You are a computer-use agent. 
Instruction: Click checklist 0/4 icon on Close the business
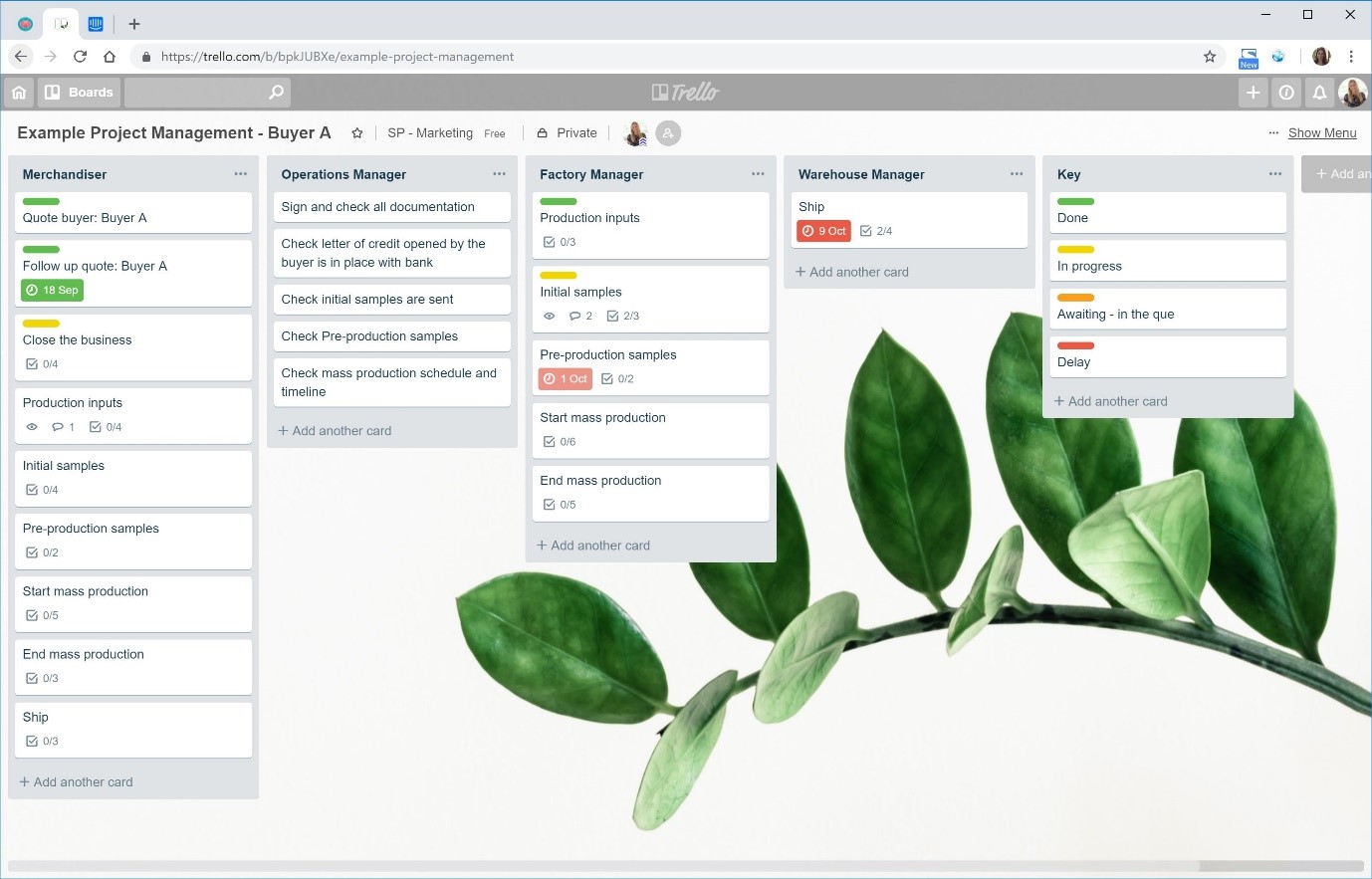[32, 364]
